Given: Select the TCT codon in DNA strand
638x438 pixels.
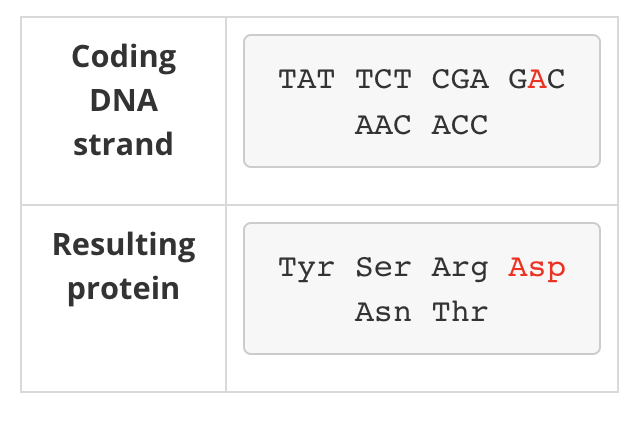Looking at the screenshot, I should point(383,79).
